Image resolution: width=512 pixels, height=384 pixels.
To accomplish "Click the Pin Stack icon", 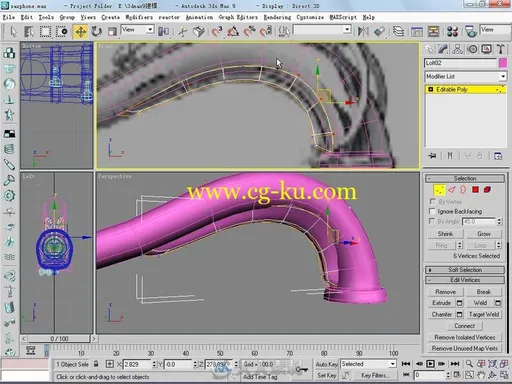I will [x=432, y=156].
